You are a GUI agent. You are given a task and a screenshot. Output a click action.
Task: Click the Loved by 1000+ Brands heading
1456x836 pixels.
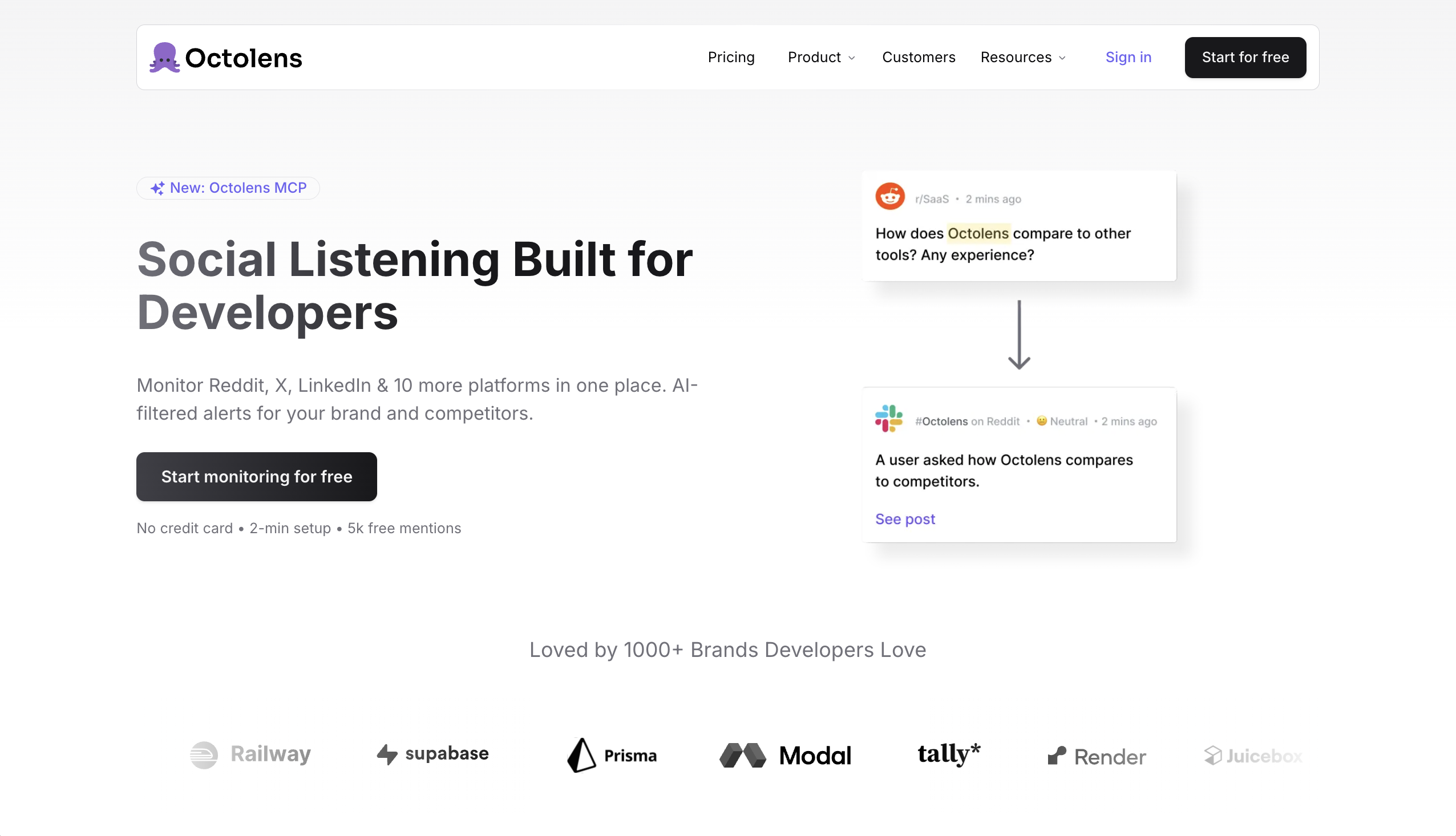point(727,650)
